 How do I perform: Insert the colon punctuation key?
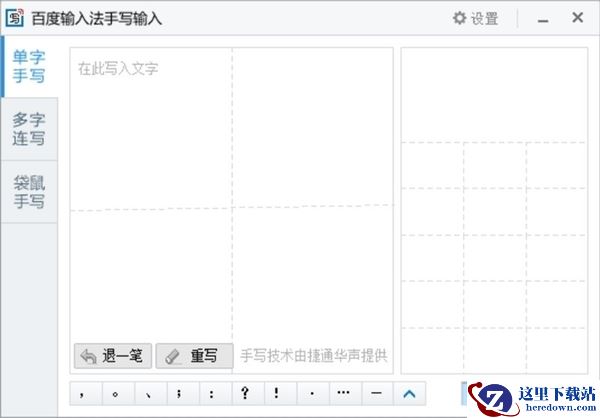[x=216, y=393]
